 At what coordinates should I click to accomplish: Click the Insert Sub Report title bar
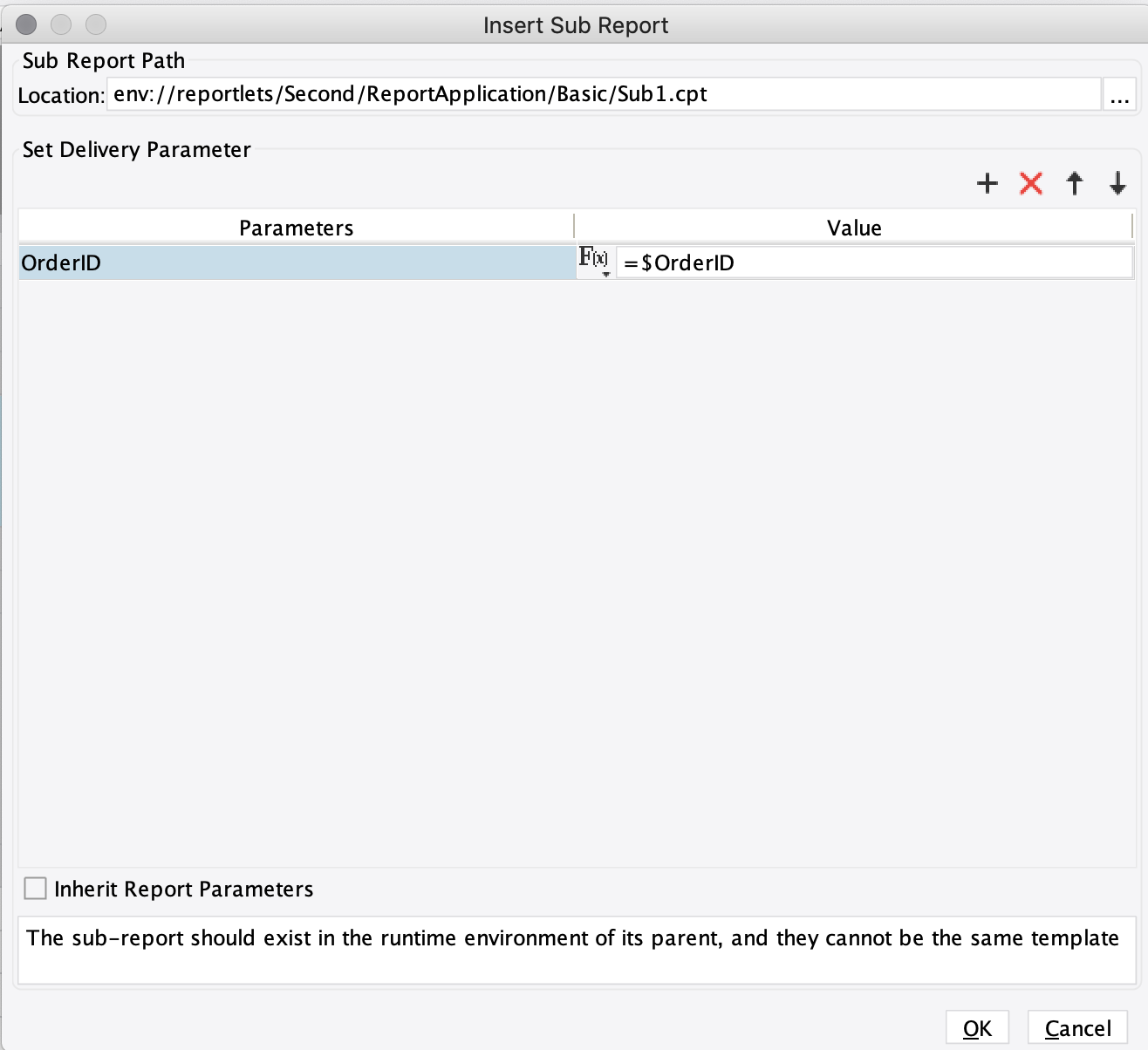pyautogui.click(x=574, y=25)
